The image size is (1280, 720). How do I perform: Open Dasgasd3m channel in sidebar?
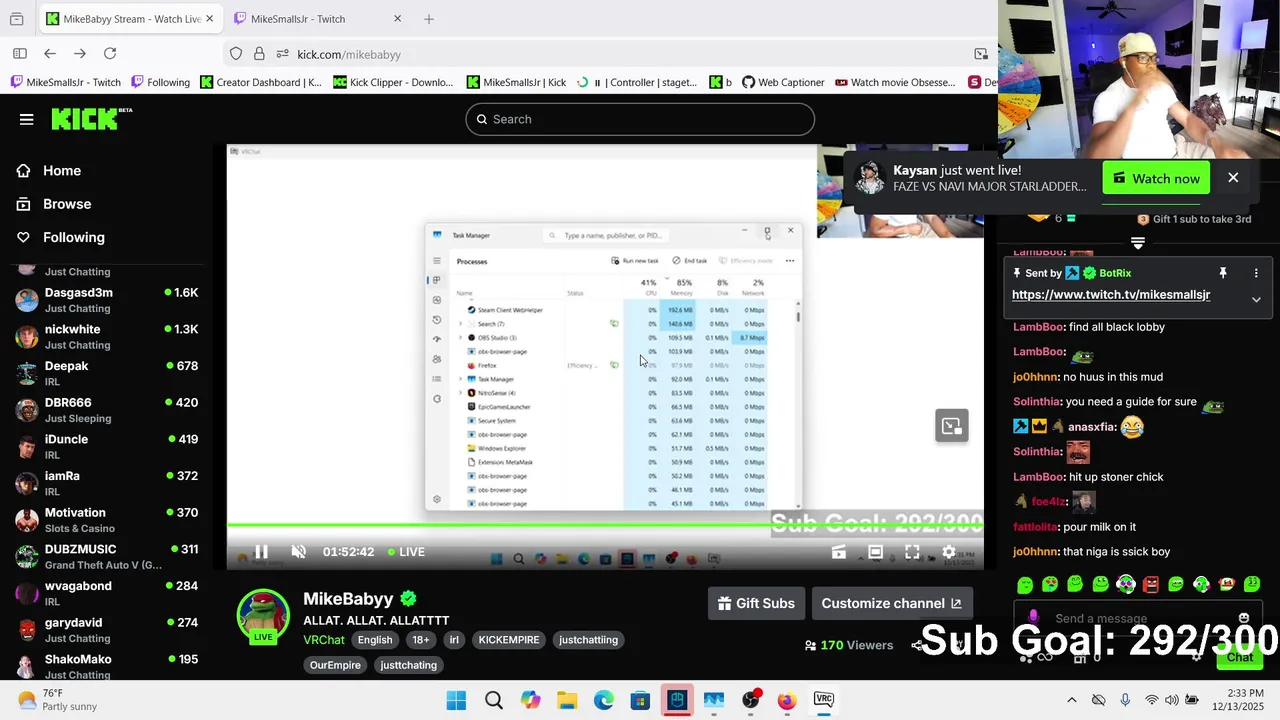click(x=106, y=300)
